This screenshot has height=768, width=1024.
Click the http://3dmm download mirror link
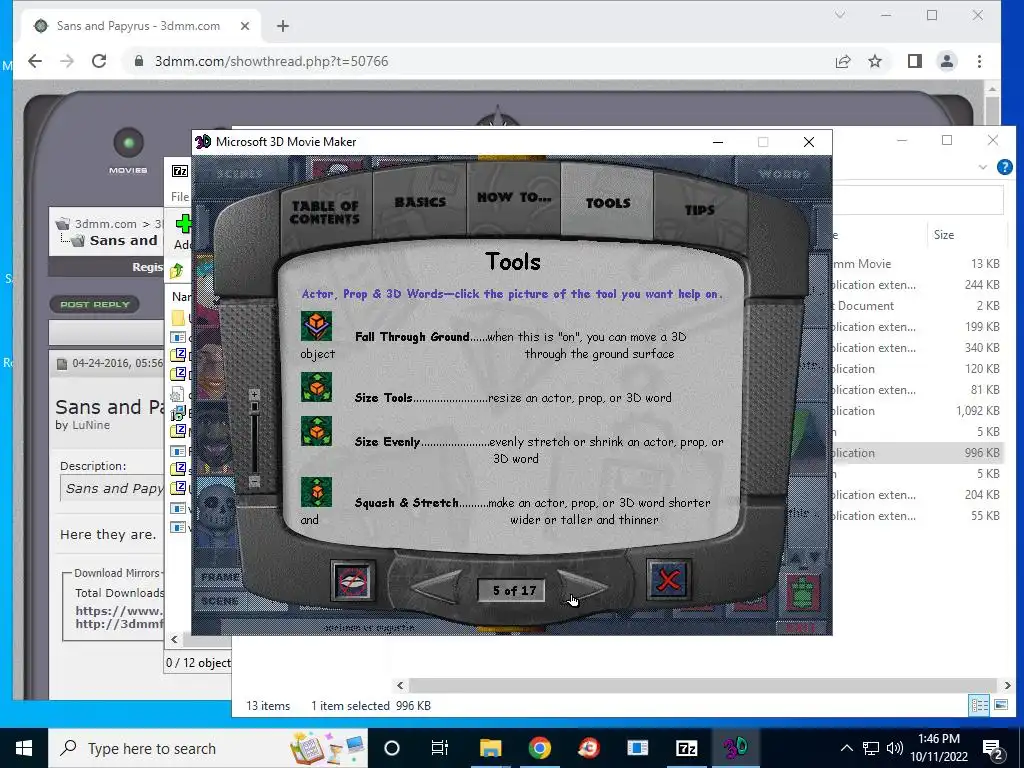pyautogui.click(x=119, y=624)
